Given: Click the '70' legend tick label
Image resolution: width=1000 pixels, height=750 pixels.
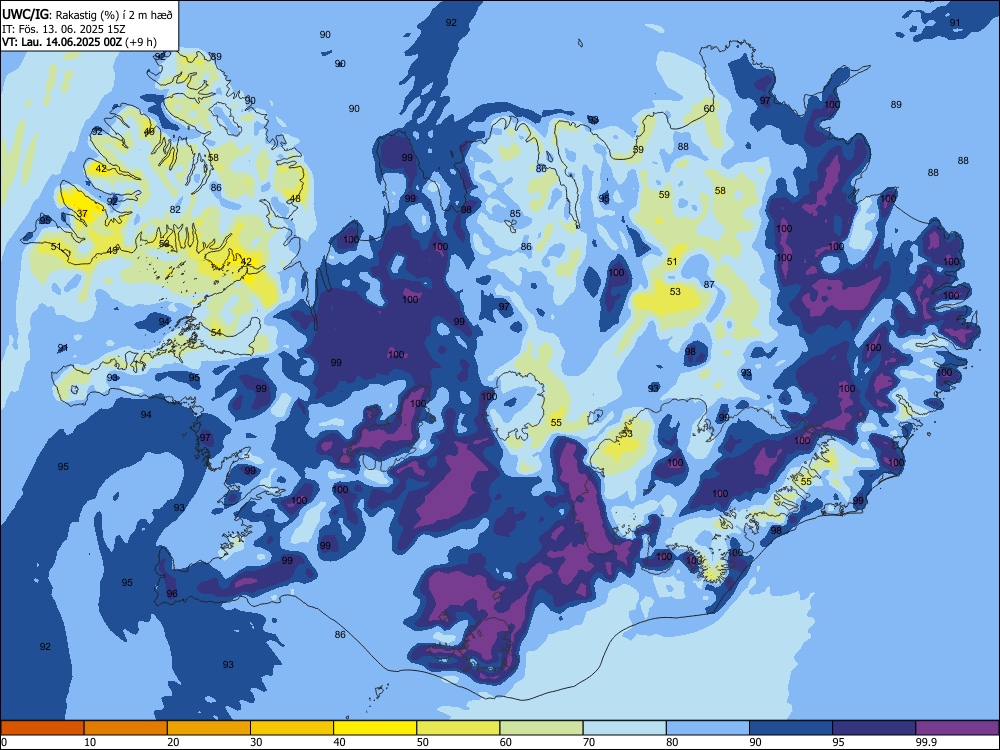Looking at the screenshot, I should pos(589,742).
